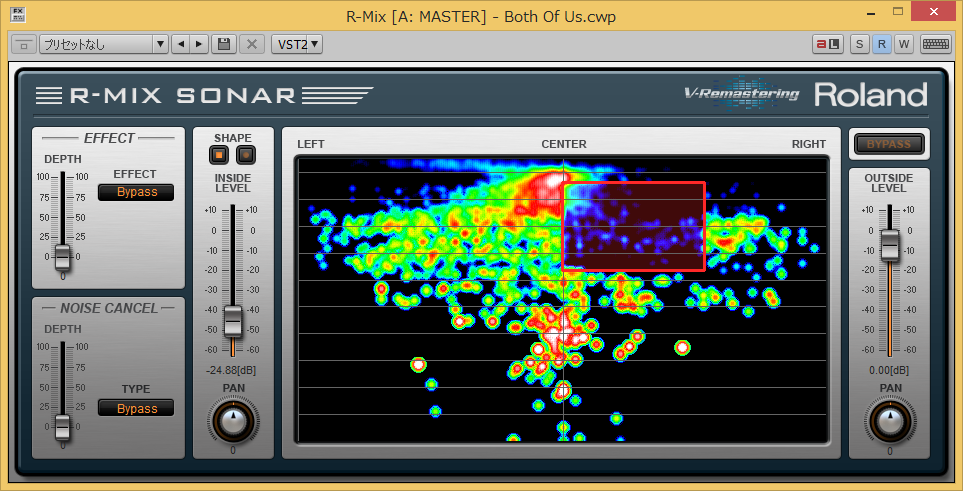The width and height of the screenshot is (963, 491).
Task: Click the OUTSIDE LEVEL fader handle
Action: pyautogui.click(x=889, y=245)
